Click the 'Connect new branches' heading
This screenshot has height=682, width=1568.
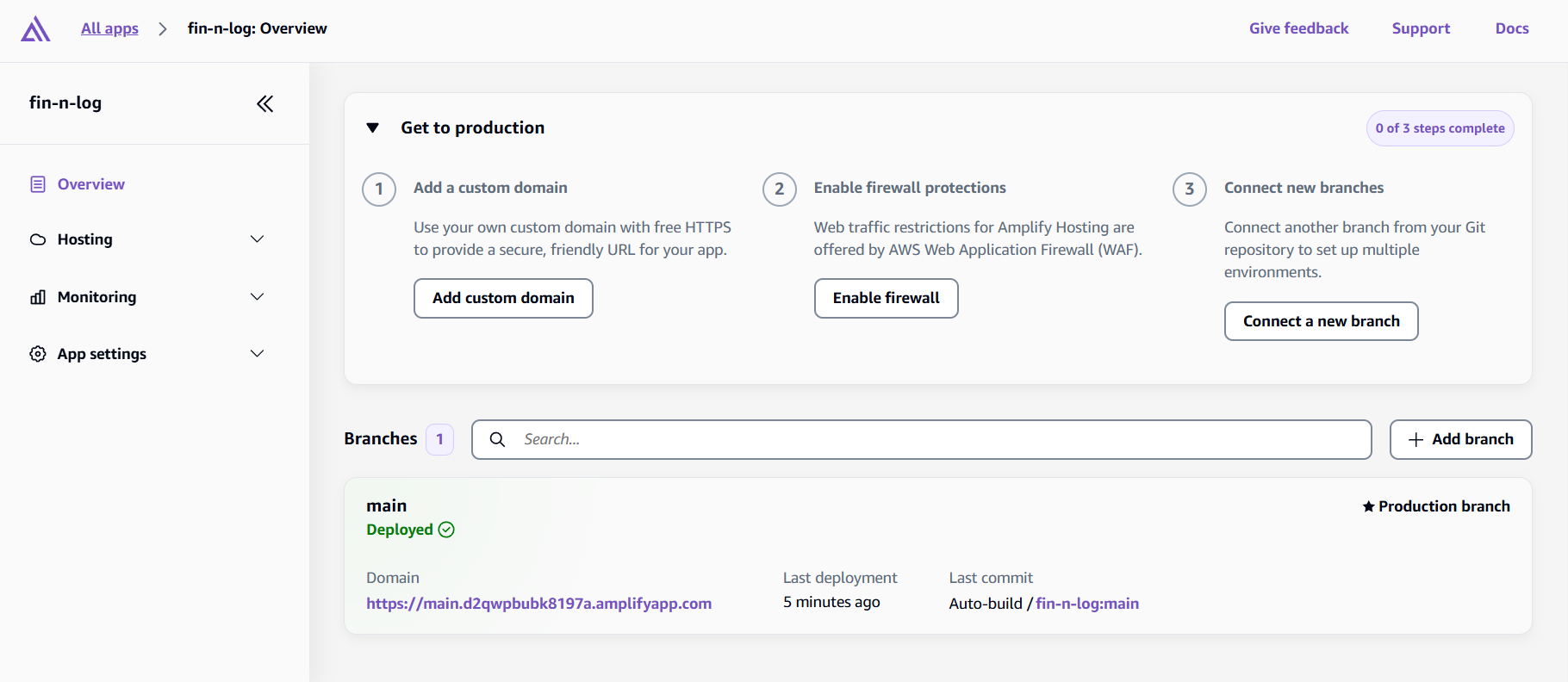(x=1304, y=188)
